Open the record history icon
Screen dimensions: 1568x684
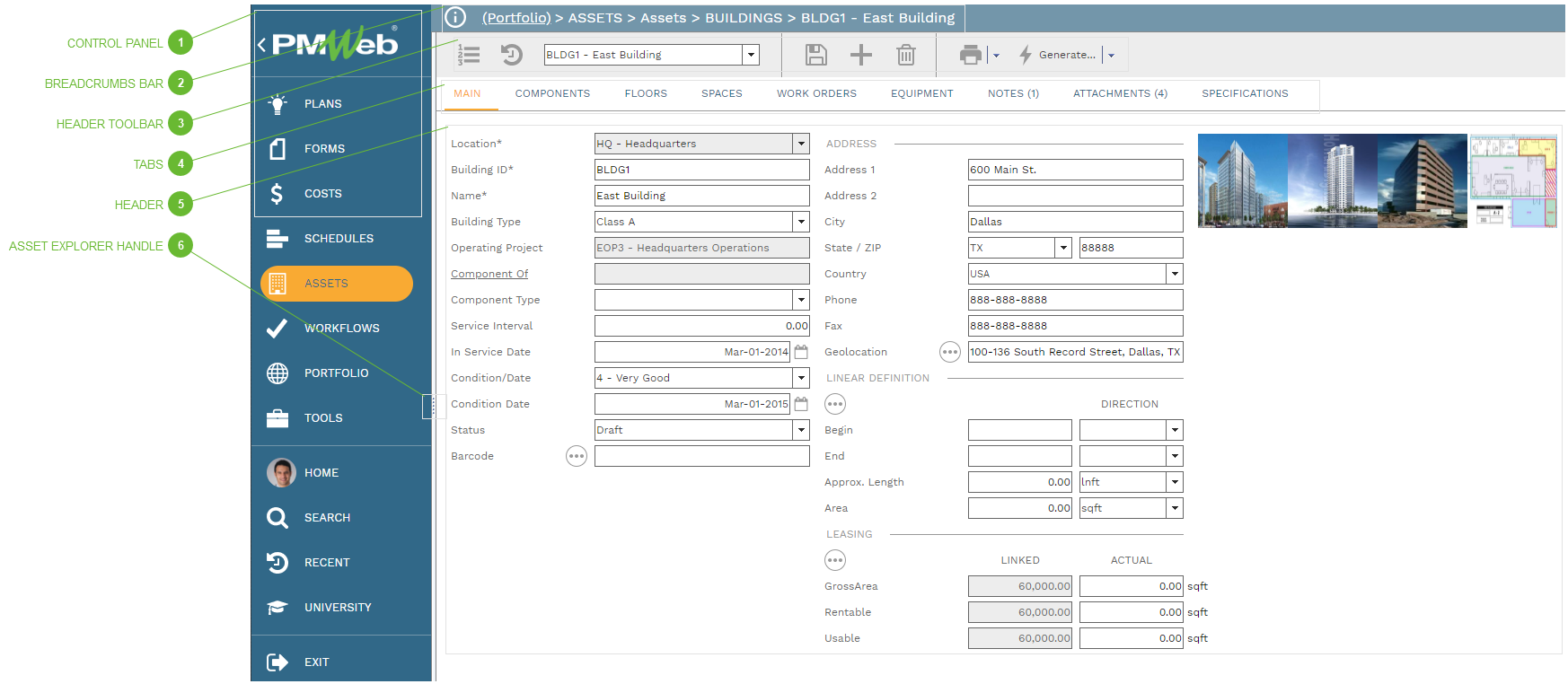point(511,55)
